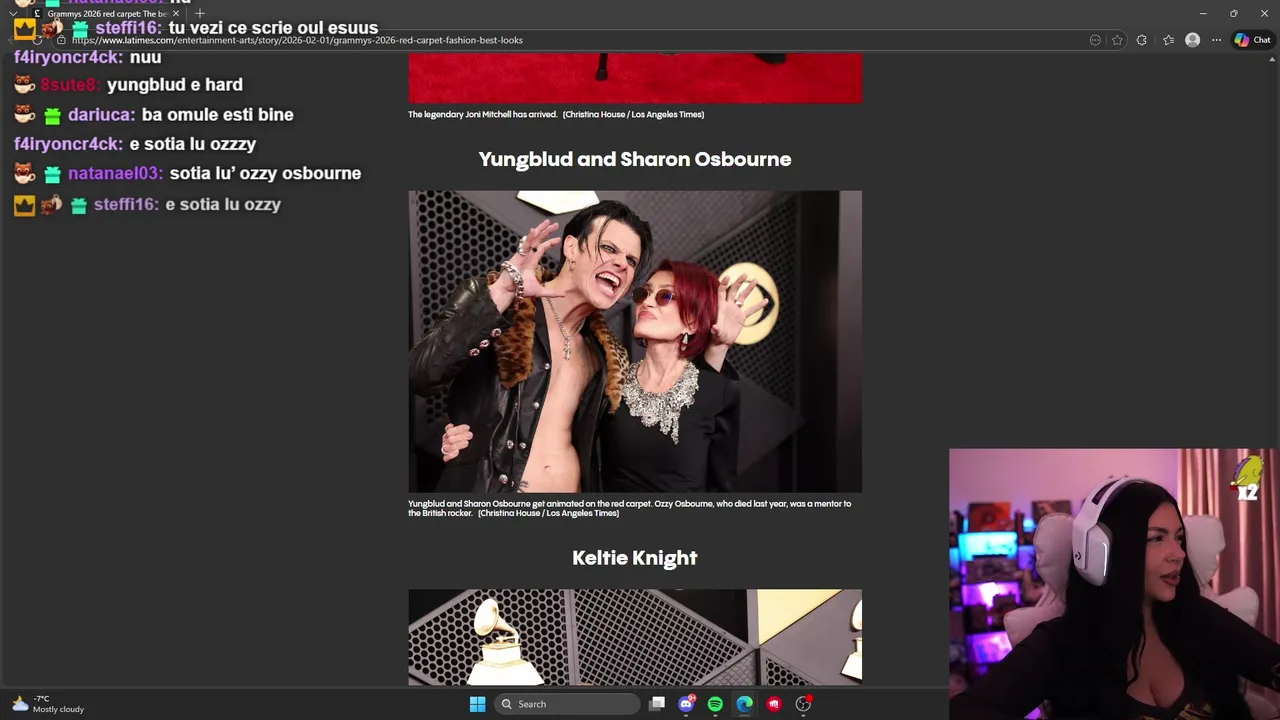Switch to Microsoft Edge on the taskbar
Image resolution: width=1280 pixels, height=720 pixels.
(744, 704)
